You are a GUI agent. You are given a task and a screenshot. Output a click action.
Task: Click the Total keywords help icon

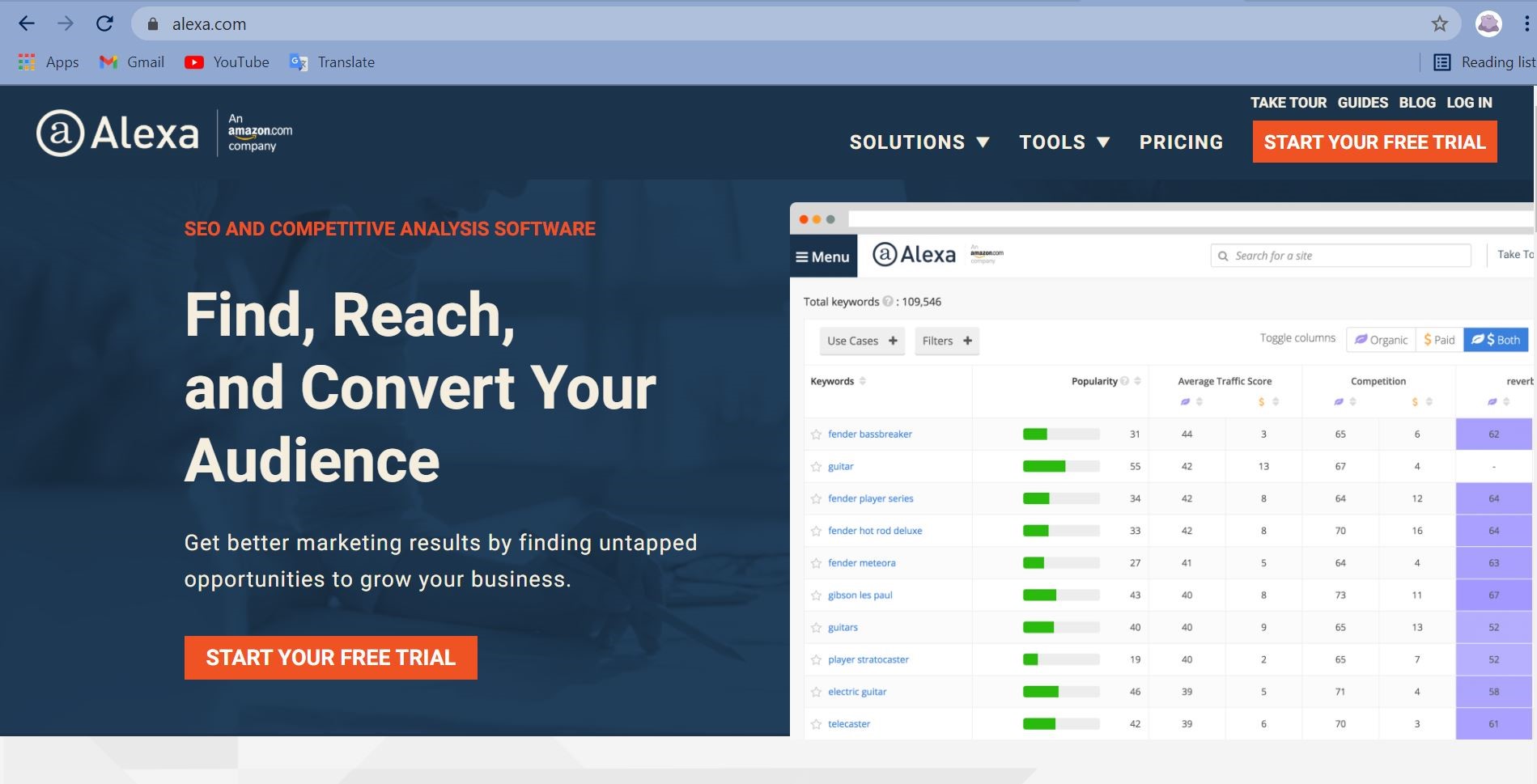[888, 301]
